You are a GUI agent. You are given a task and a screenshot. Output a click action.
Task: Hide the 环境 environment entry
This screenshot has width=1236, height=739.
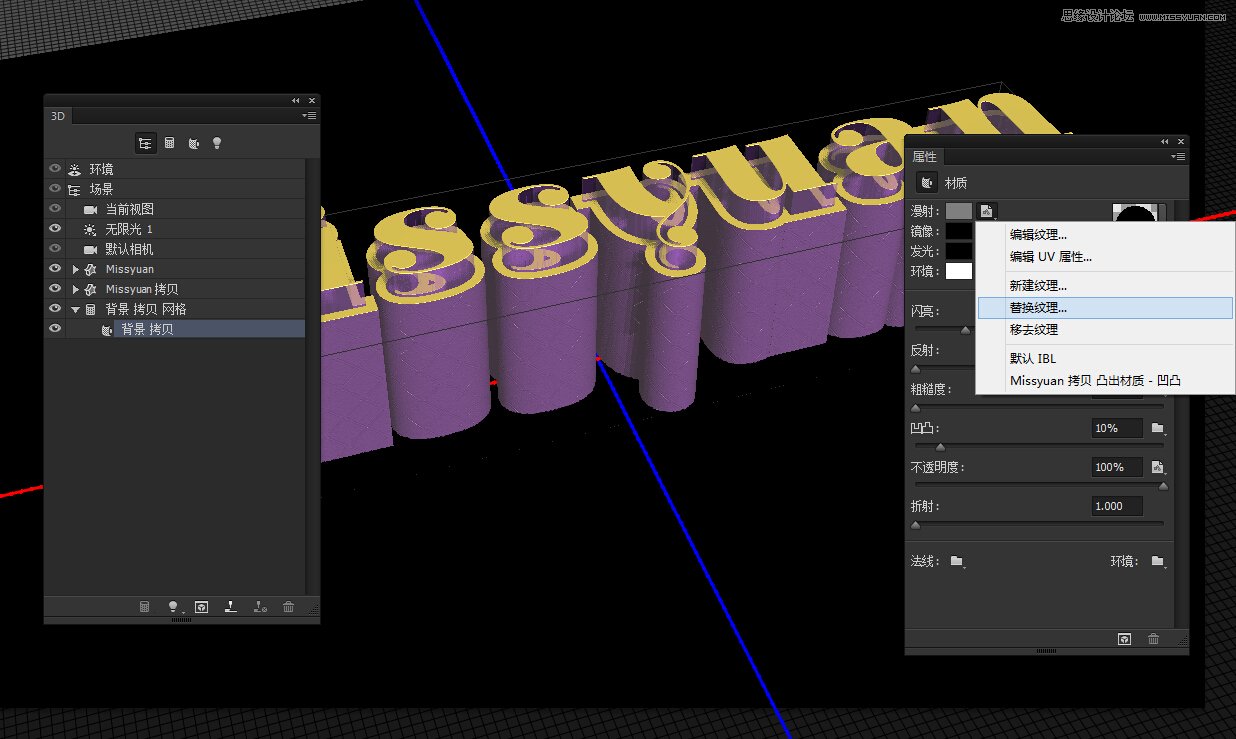point(55,168)
